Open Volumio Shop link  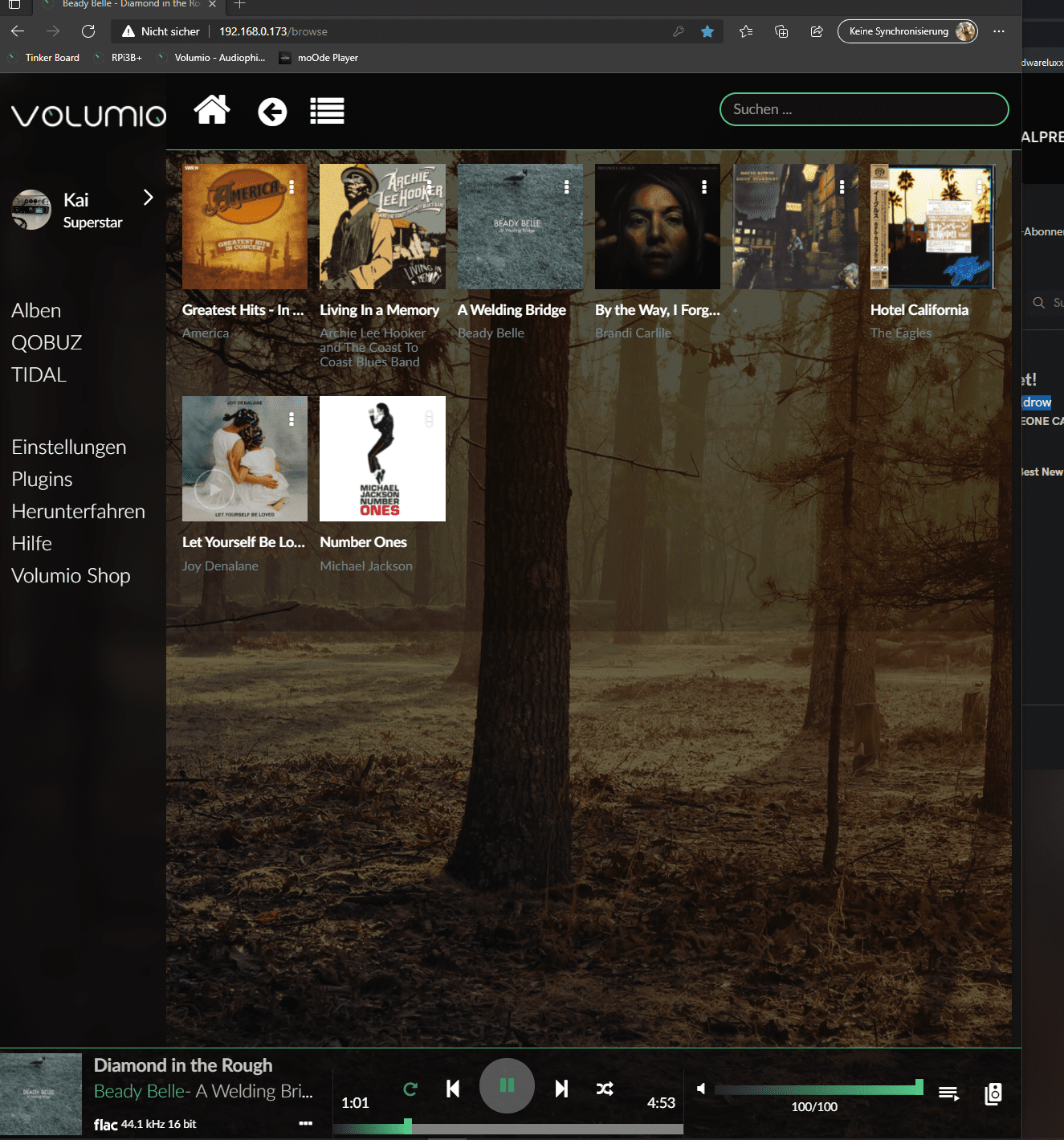tap(71, 576)
